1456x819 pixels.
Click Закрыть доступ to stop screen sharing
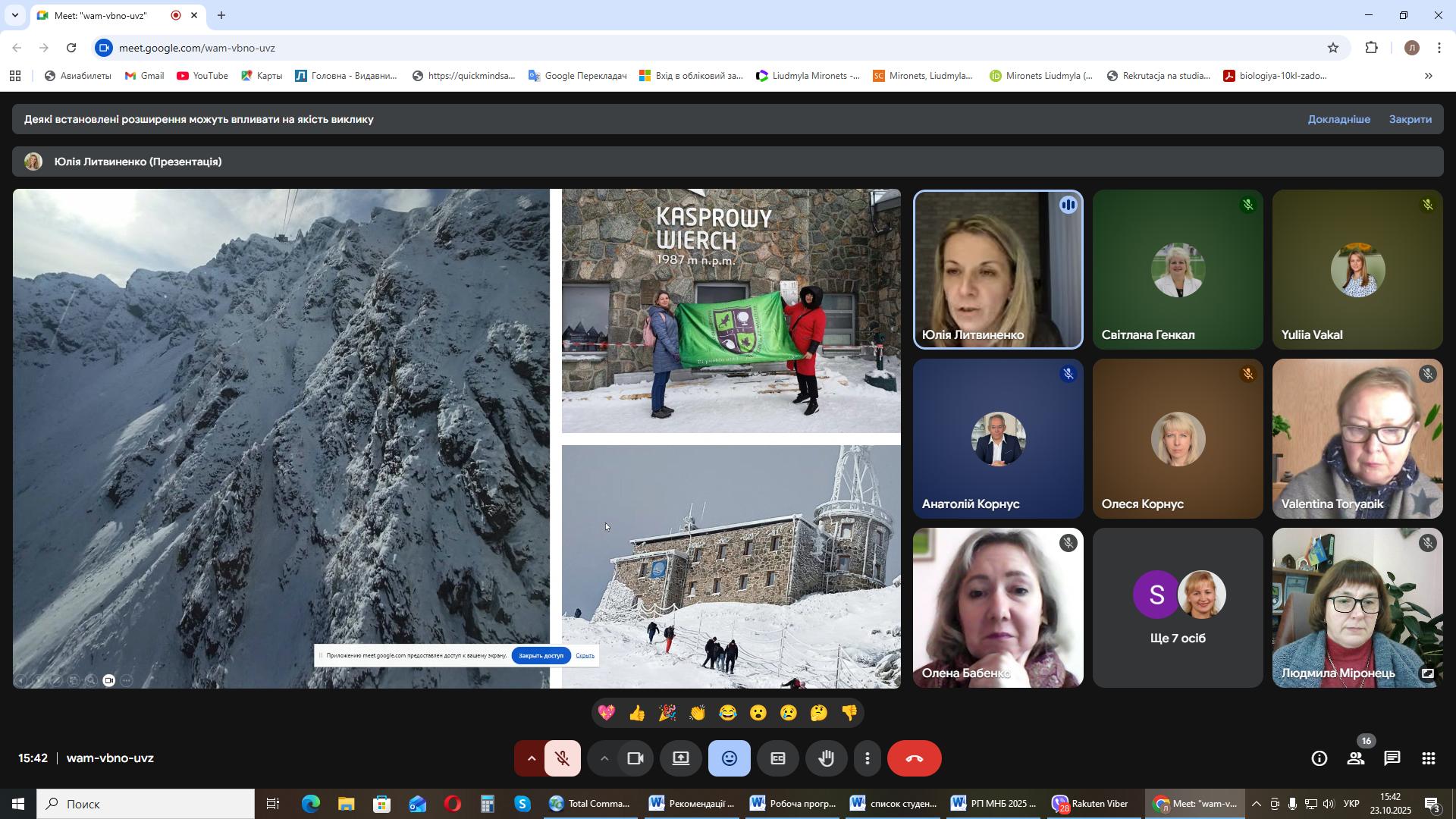coord(541,656)
